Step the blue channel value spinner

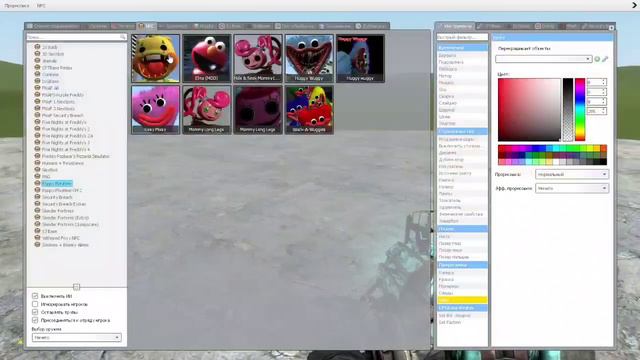click(604, 101)
